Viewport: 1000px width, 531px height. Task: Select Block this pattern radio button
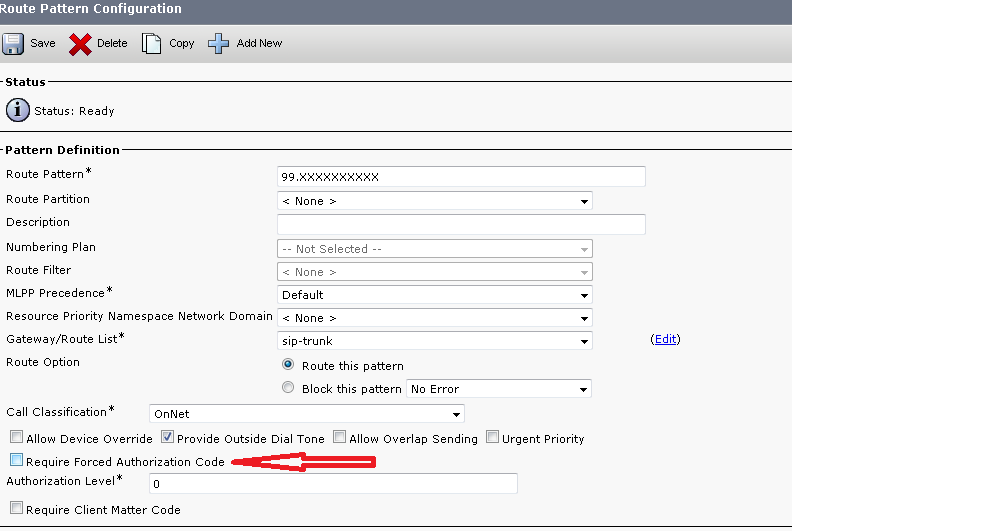tap(288, 387)
